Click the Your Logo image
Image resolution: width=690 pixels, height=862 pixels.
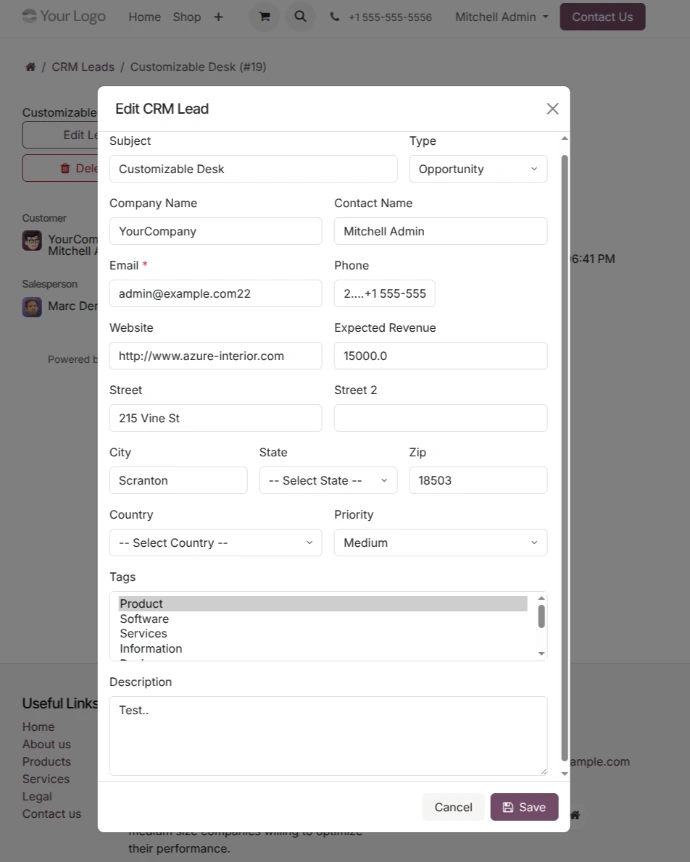(64, 16)
